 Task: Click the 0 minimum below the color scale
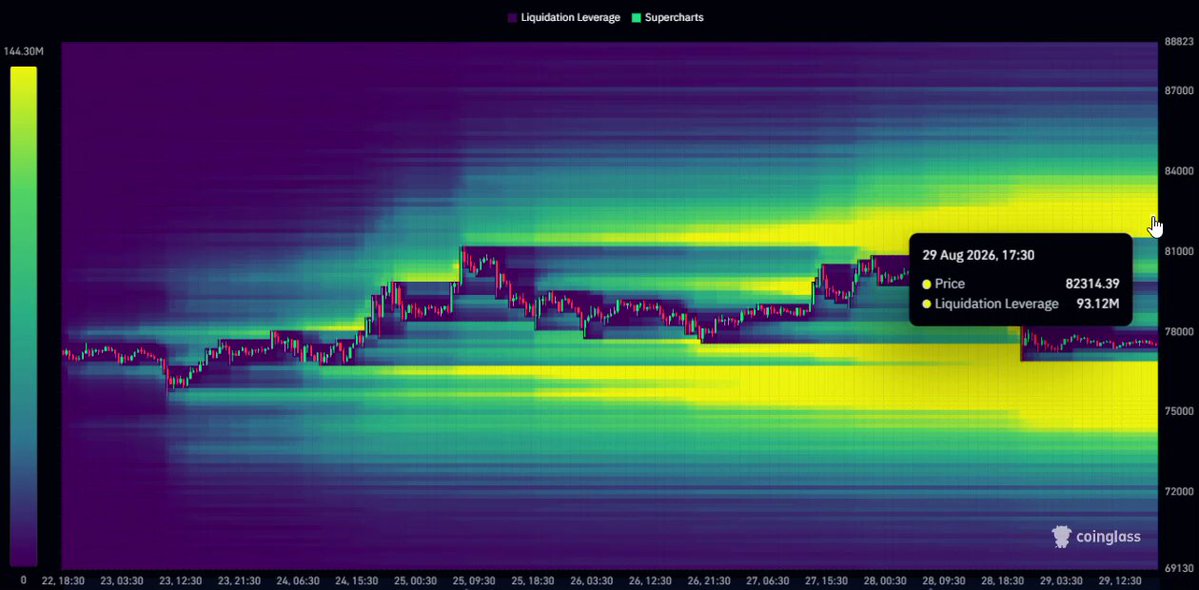[x=23, y=581]
